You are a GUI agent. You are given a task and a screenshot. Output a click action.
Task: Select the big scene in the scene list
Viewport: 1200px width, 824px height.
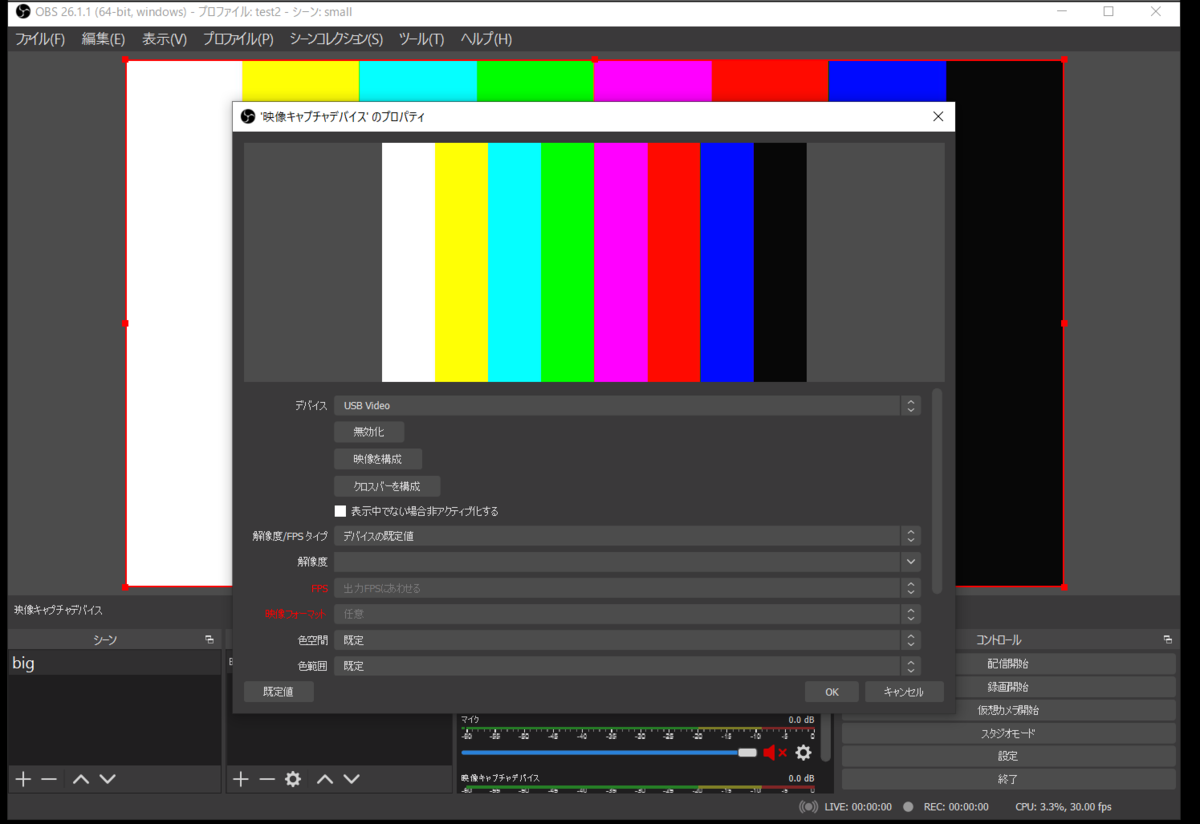[114, 663]
